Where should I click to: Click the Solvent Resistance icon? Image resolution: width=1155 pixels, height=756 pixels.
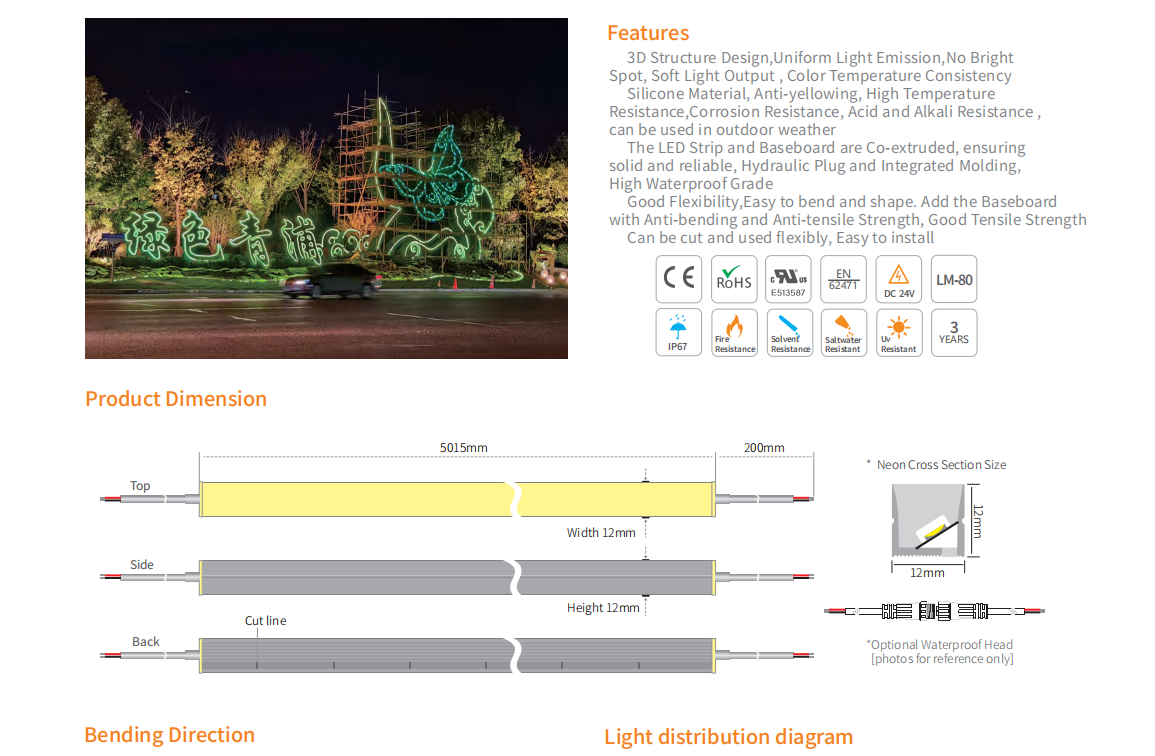788,333
